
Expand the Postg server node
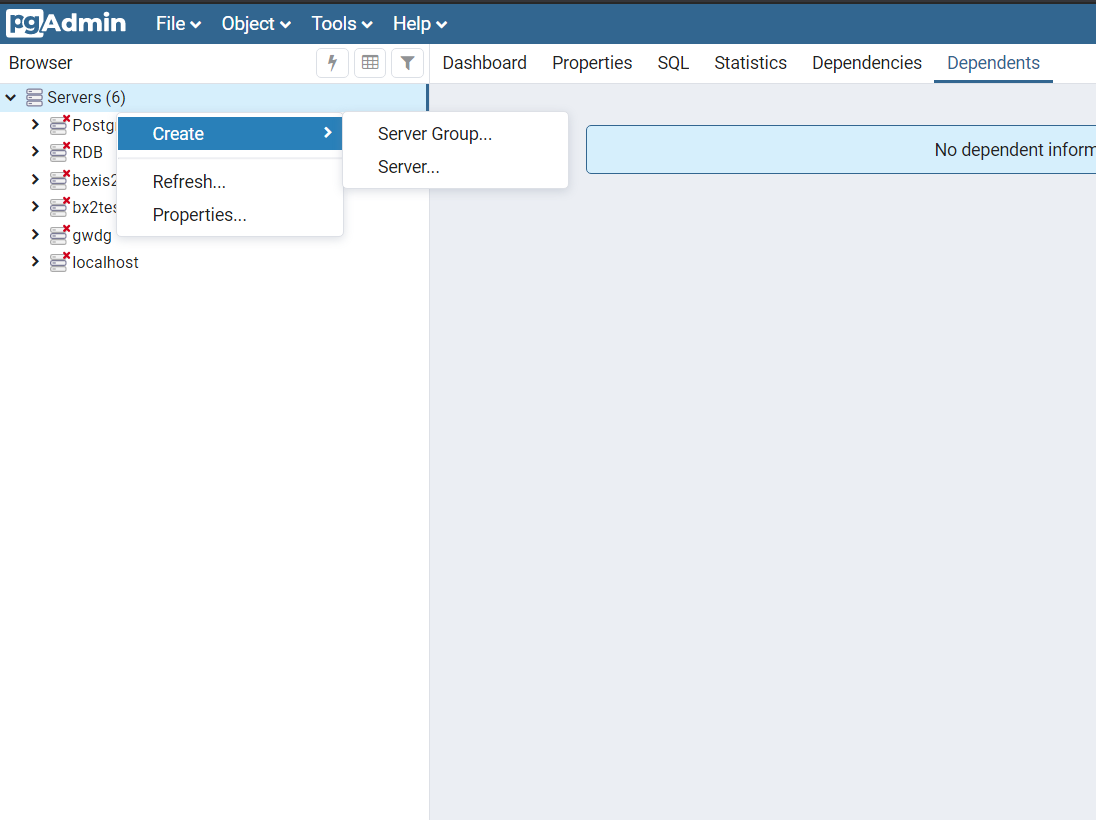point(35,124)
